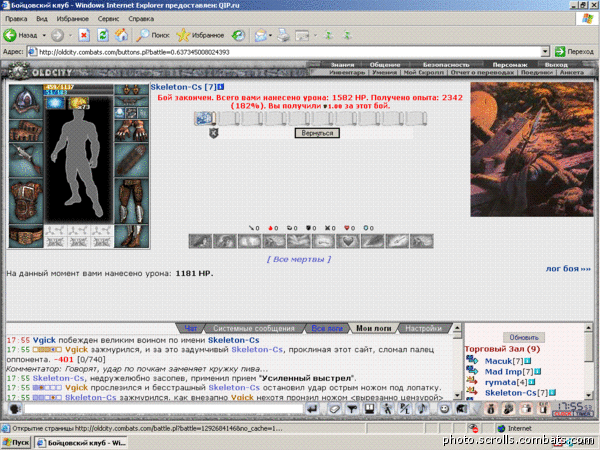Click chat log scrollbar up arrow
Viewport: 600px width, 450px height.
click(x=457, y=328)
